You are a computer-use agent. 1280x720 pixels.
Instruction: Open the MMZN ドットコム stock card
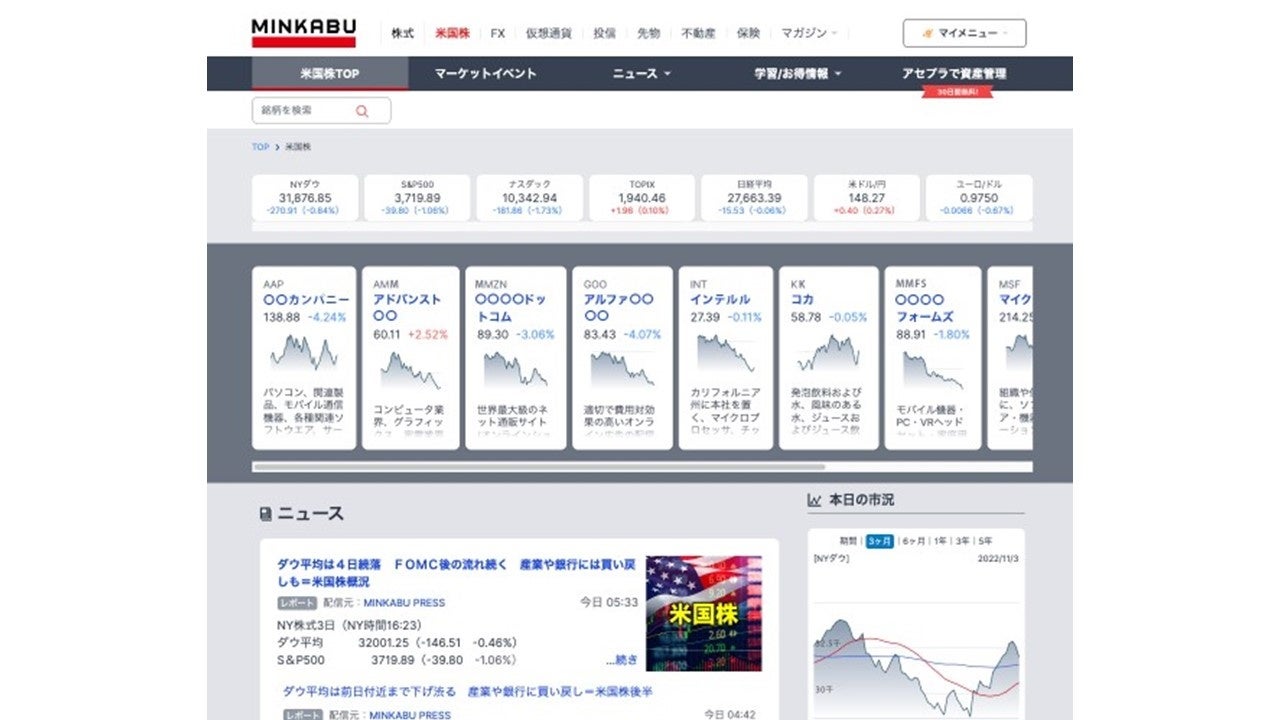tap(516, 357)
